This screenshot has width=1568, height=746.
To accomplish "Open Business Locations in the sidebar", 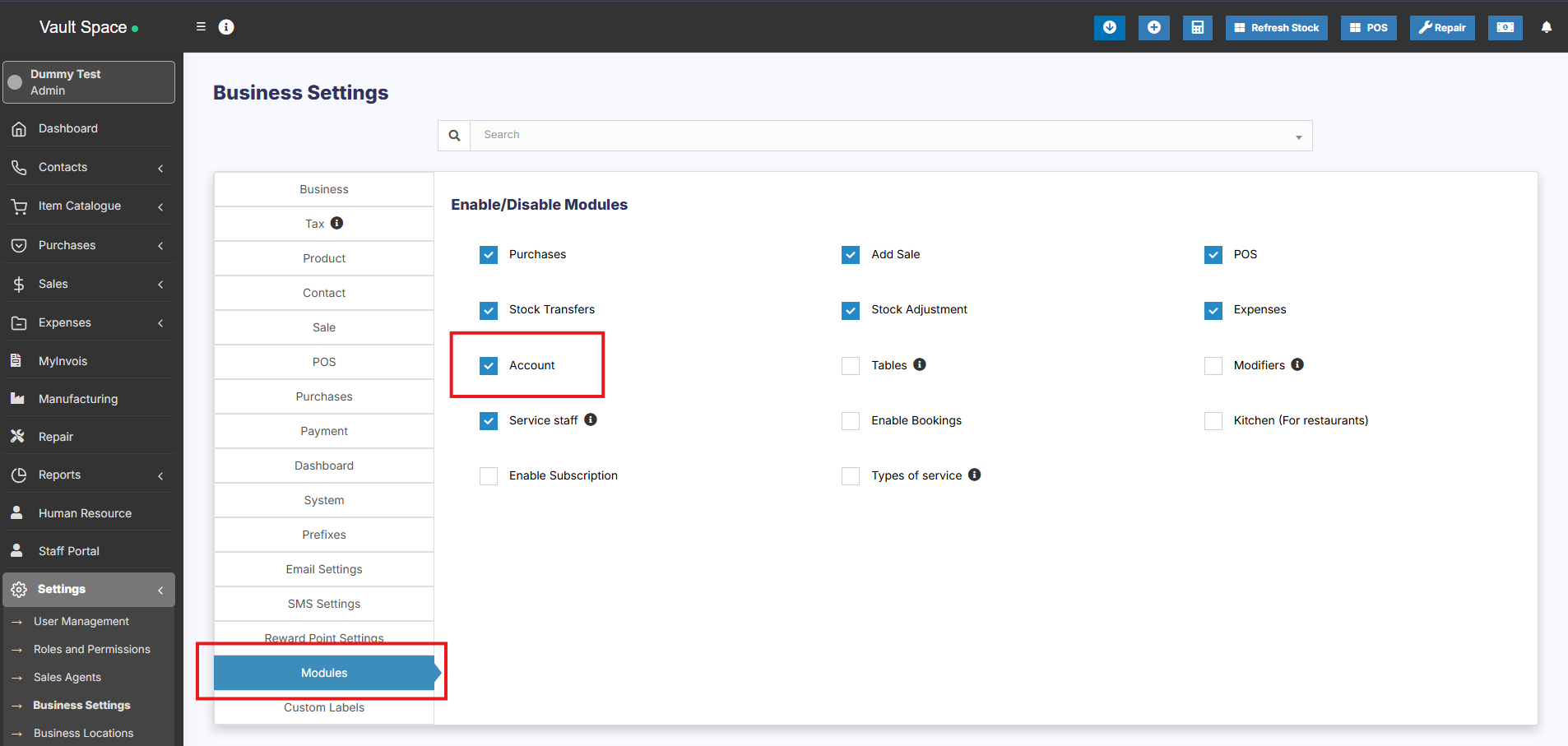I will [x=83, y=733].
